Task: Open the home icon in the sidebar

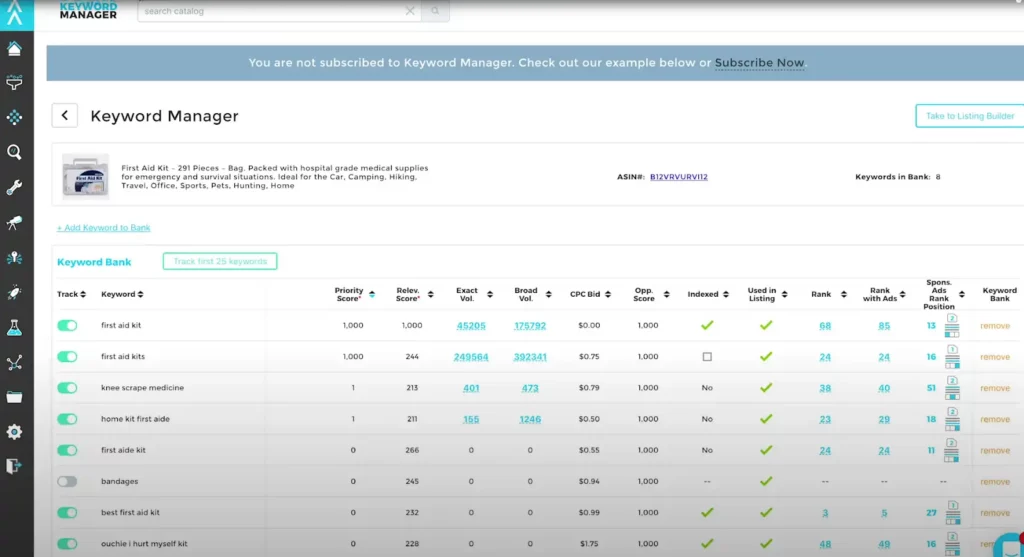Action: (x=14, y=48)
